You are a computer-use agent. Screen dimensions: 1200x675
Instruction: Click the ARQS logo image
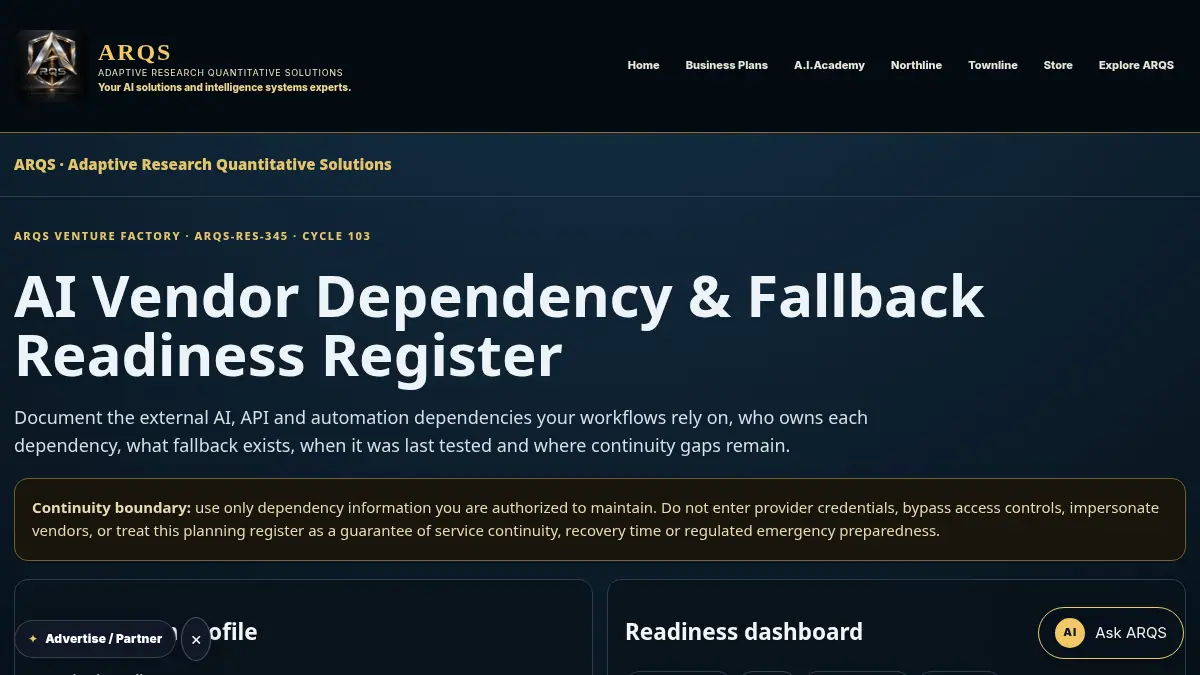pyautogui.click(x=51, y=66)
